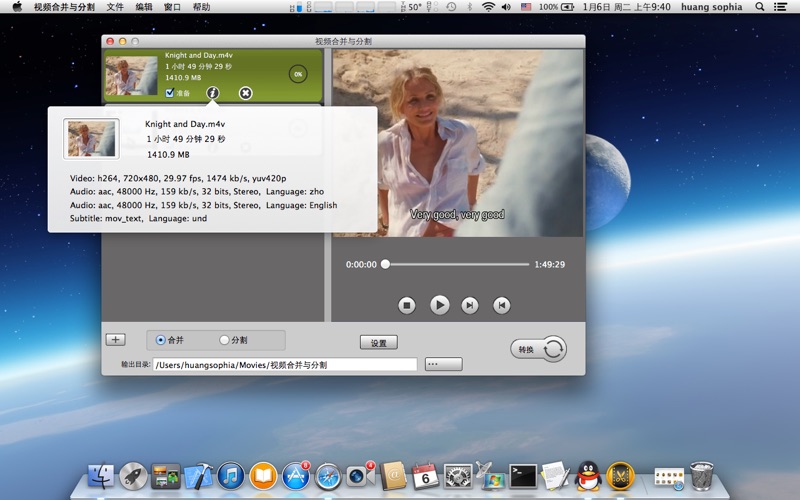Image resolution: width=800 pixels, height=500 pixels.
Task: Select the 分割 (split) radio button
Action: coord(224,340)
